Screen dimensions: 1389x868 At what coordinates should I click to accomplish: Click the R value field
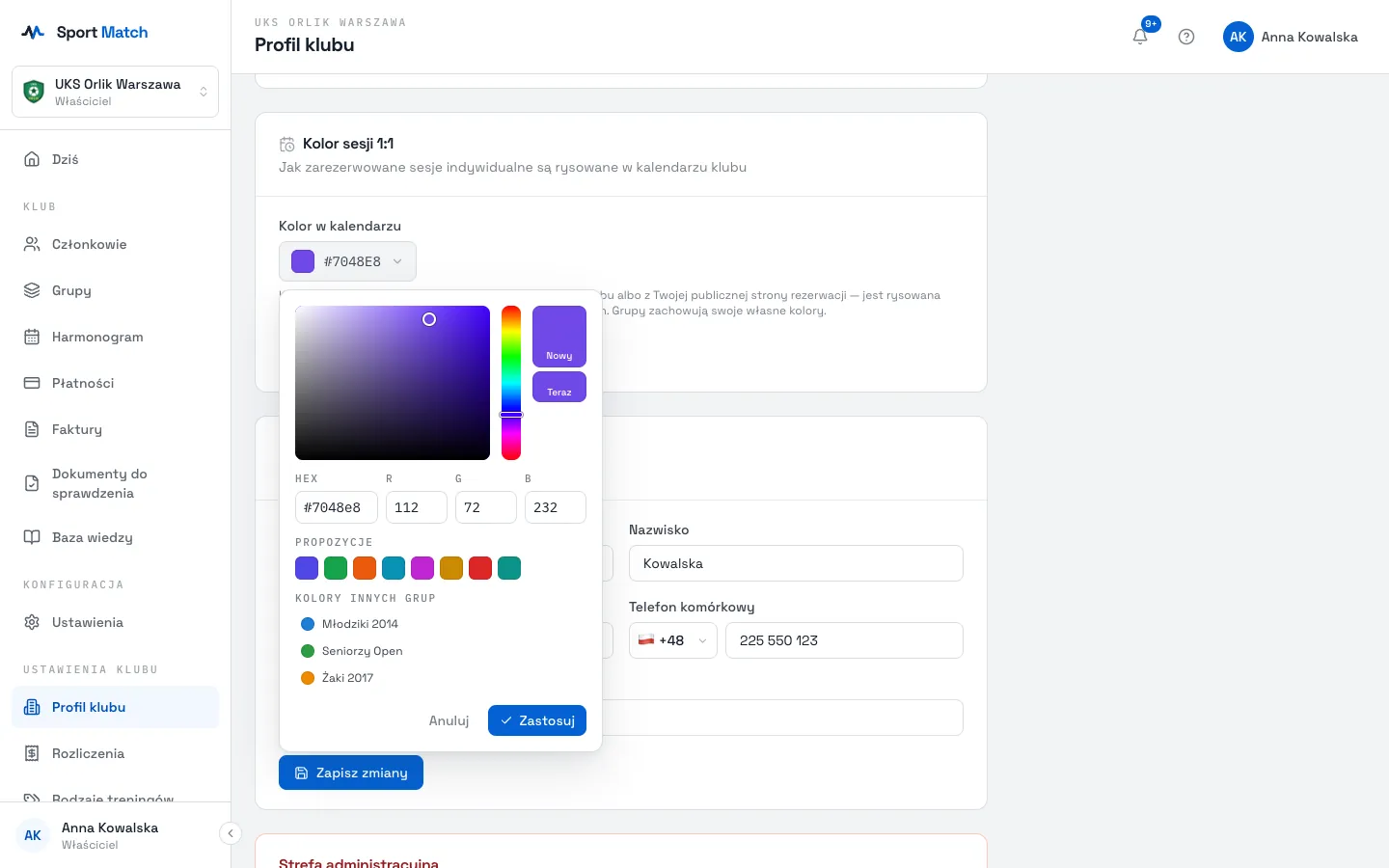pos(417,507)
